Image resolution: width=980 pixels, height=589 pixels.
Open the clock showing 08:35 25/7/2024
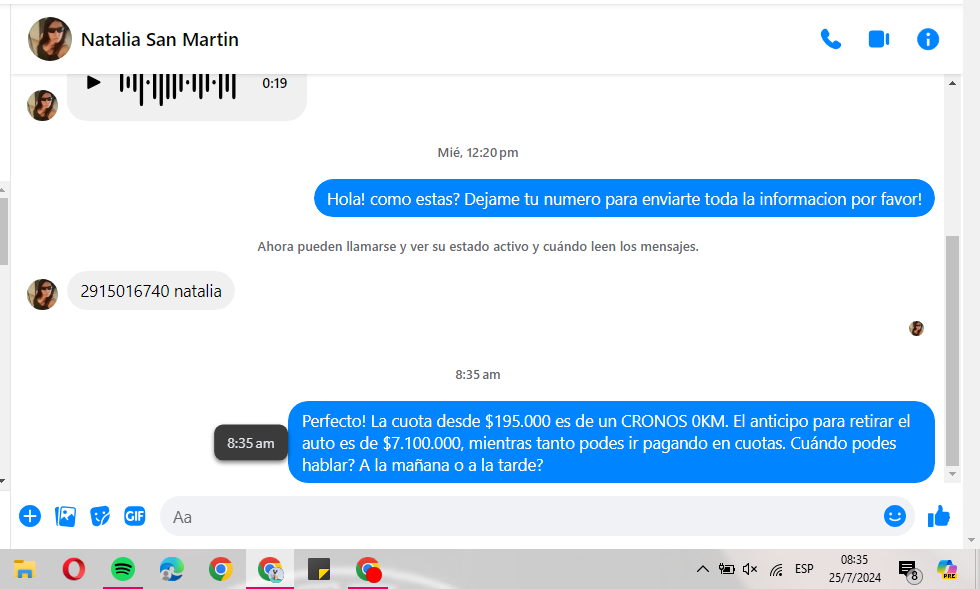click(x=854, y=569)
